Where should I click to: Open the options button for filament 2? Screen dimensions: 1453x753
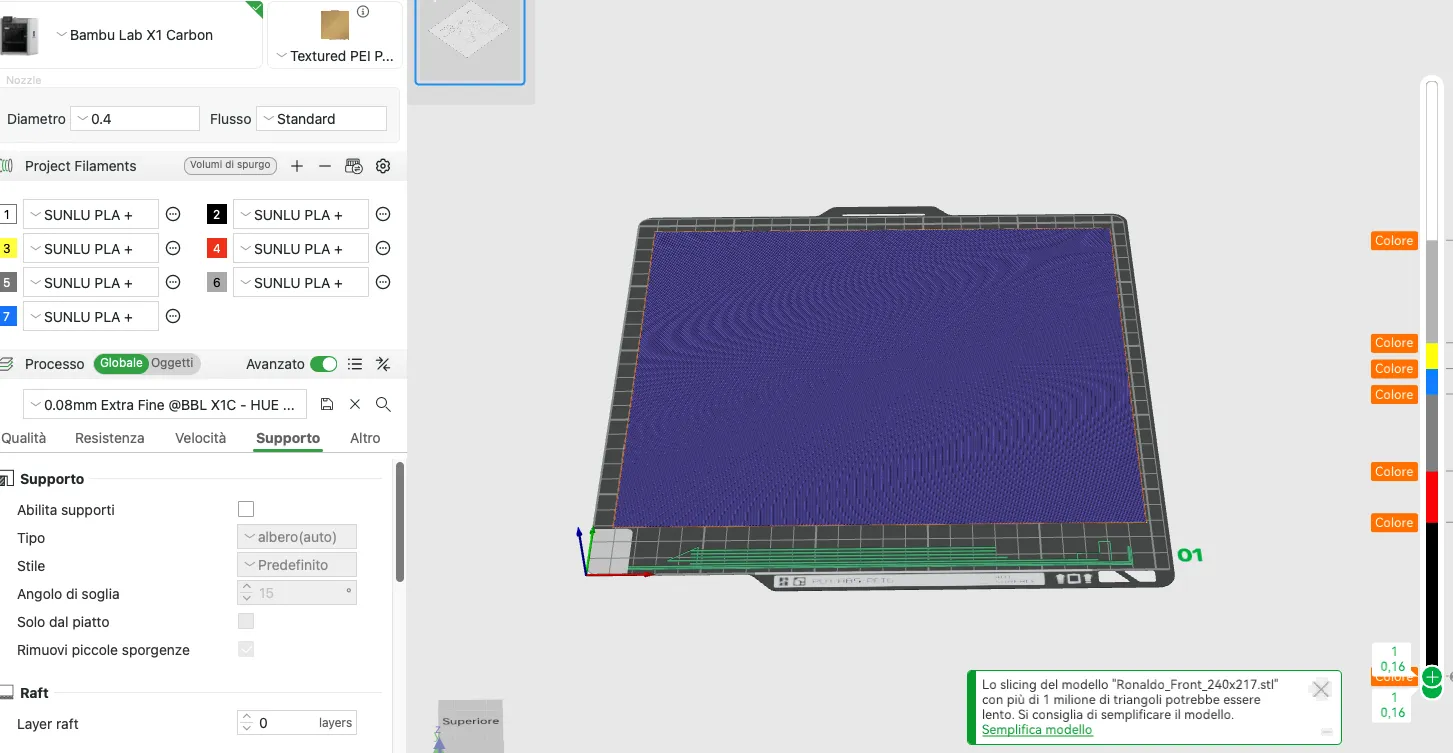click(x=383, y=214)
